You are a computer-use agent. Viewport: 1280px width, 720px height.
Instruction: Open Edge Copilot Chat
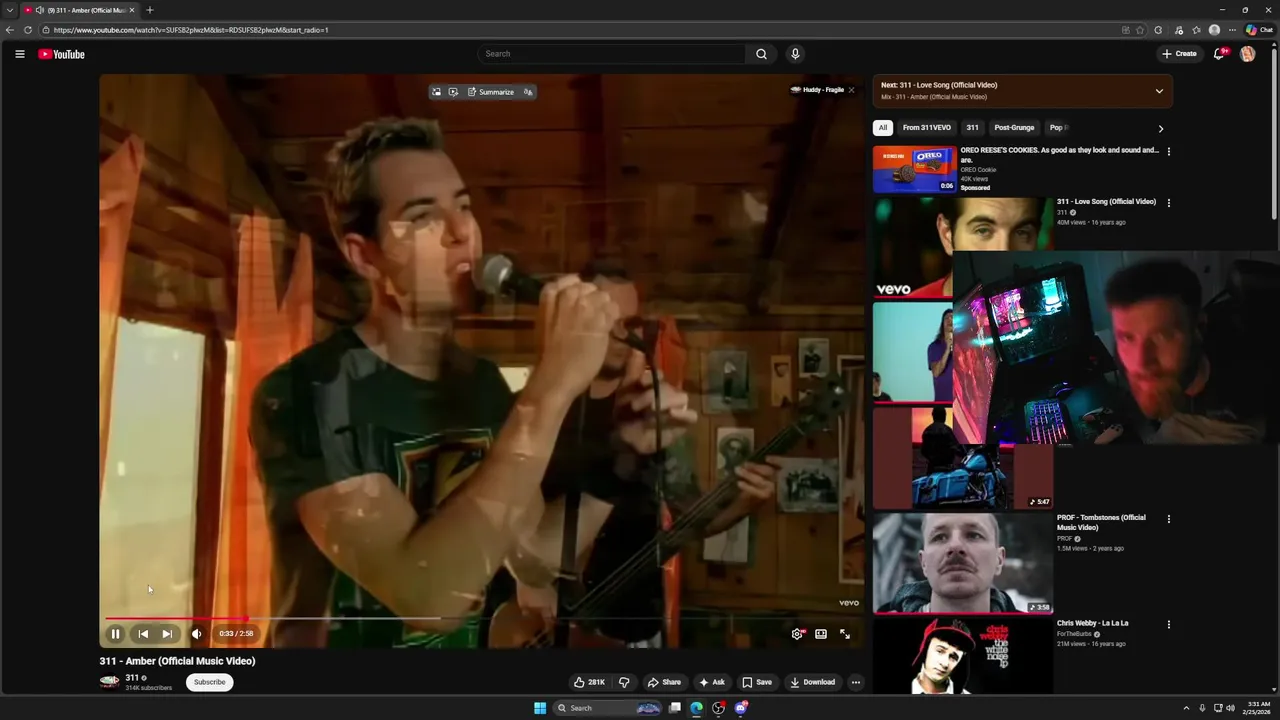click(1258, 30)
